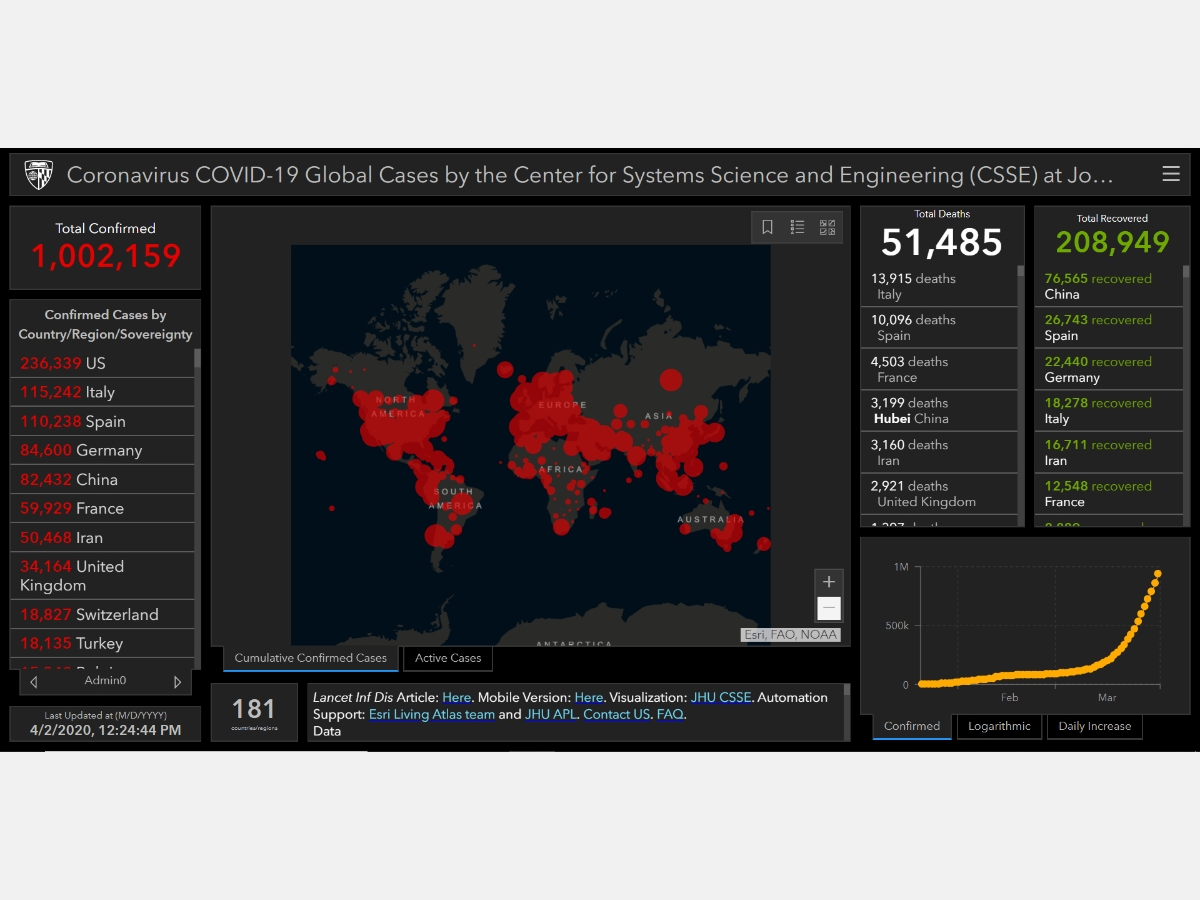Open the hamburger menu in the header
This screenshot has width=1200, height=900.
coord(1171,175)
